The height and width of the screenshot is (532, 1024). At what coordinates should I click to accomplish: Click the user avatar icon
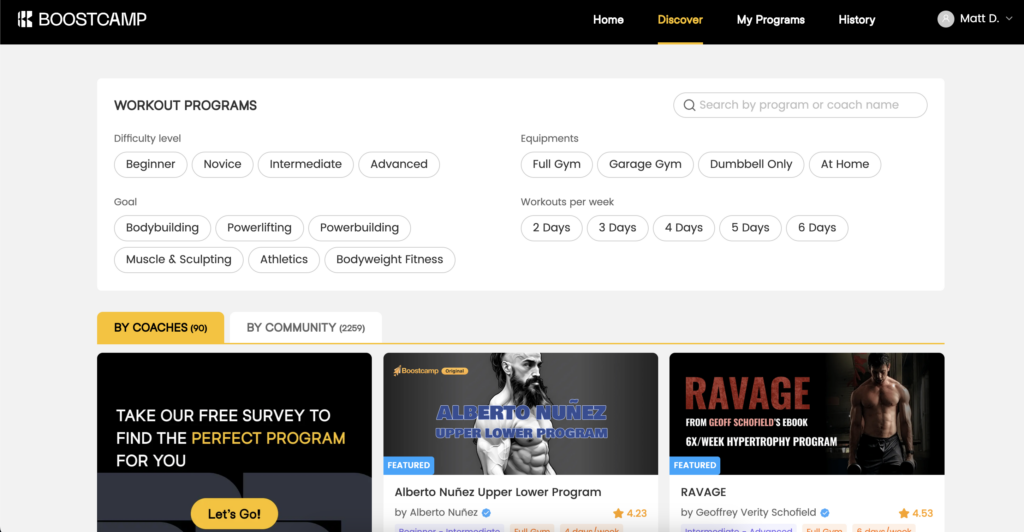click(946, 19)
